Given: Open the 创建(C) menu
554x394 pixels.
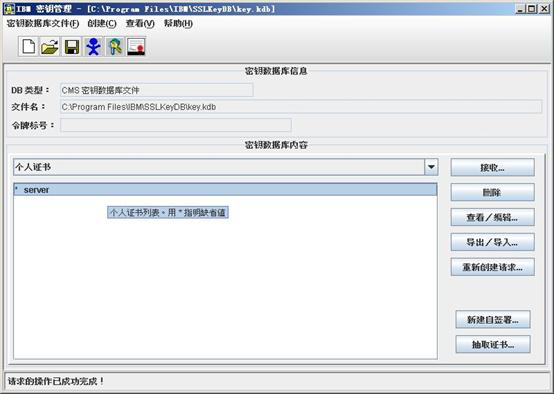Looking at the screenshot, I should pos(102,24).
